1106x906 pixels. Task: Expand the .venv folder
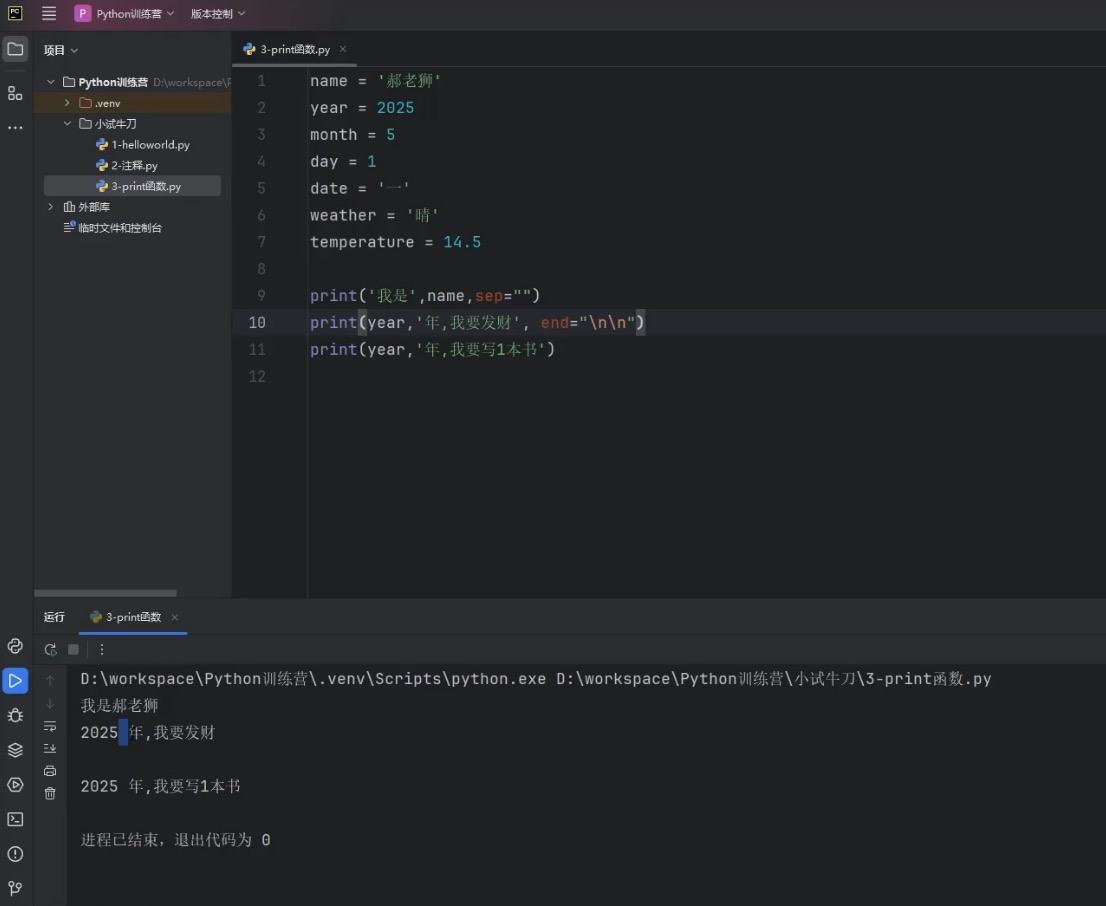tap(67, 103)
